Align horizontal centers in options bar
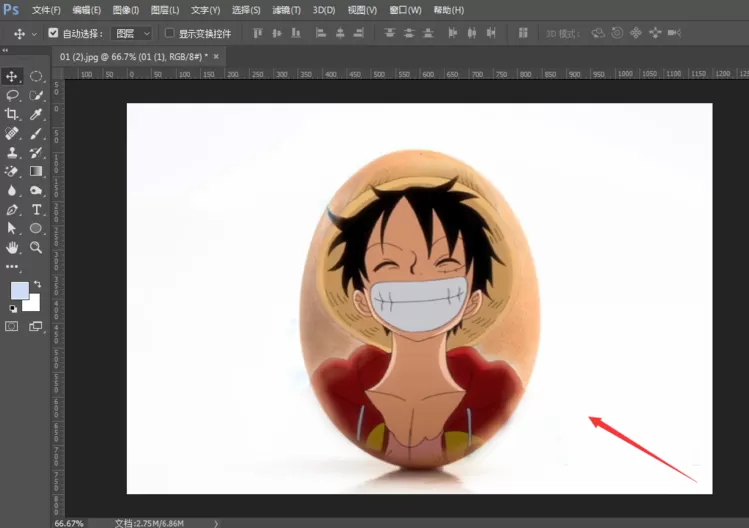Image resolution: width=749 pixels, height=528 pixels. coord(340,33)
